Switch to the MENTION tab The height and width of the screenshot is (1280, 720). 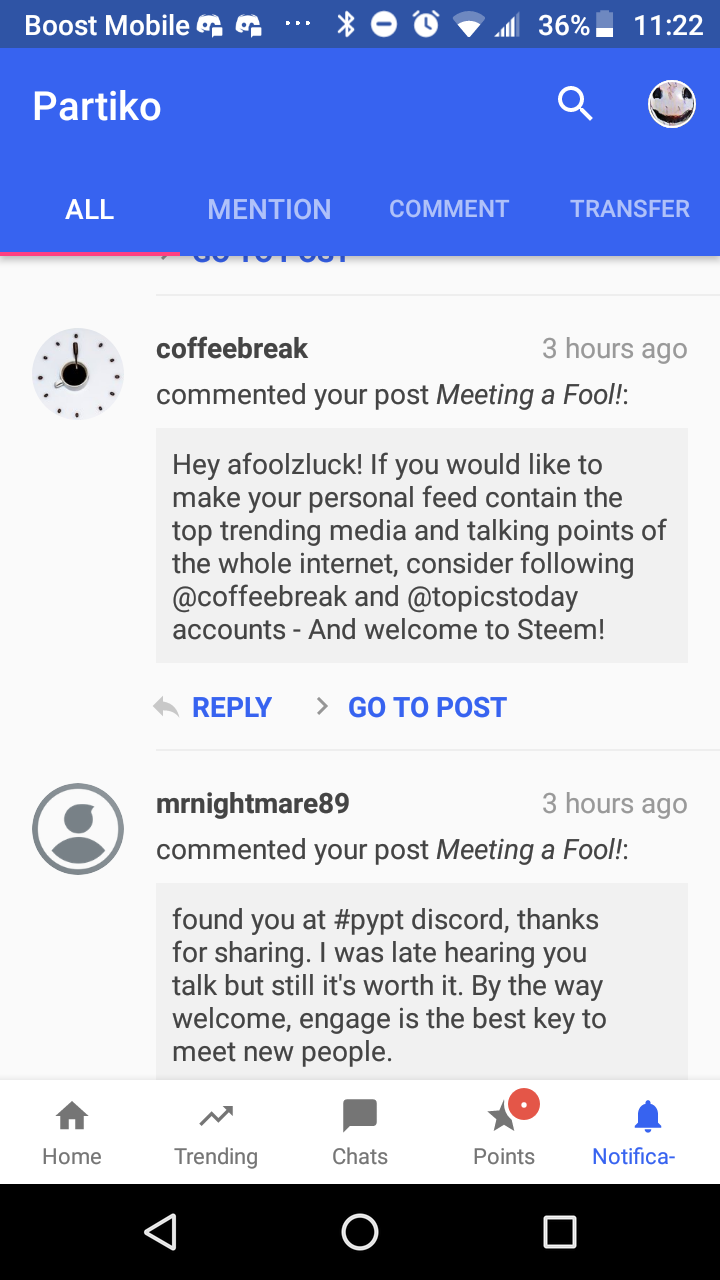pos(269,209)
